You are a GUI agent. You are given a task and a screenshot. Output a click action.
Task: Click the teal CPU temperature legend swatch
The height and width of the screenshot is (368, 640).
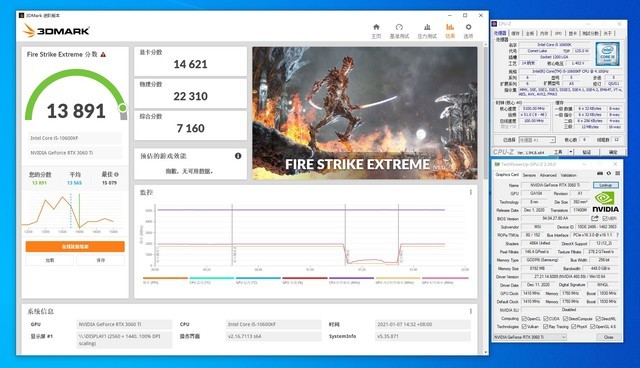click(211, 278)
